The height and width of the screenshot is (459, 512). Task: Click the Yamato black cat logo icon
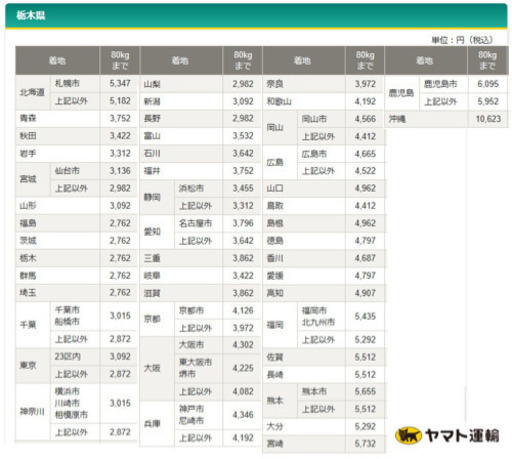(408, 435)
